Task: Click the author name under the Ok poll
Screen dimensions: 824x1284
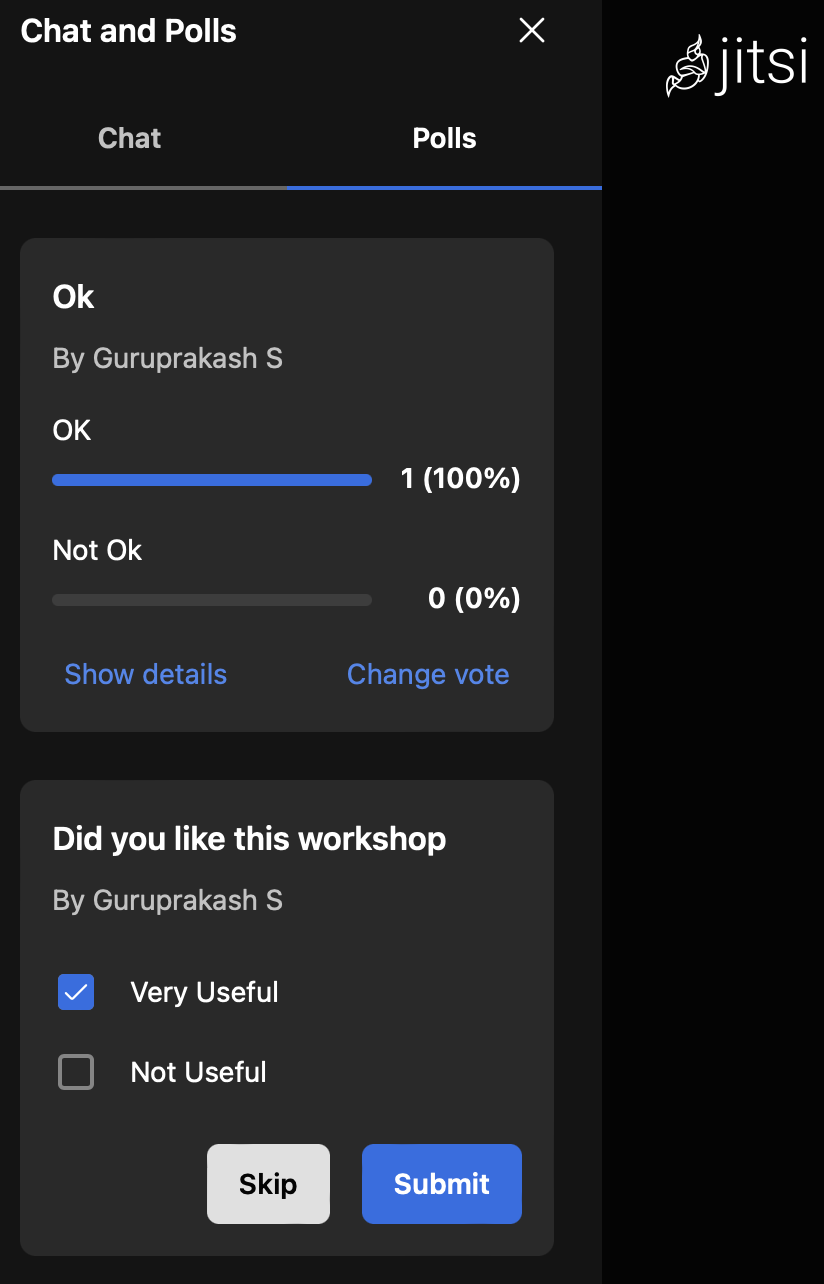Action: coord(168,358)
